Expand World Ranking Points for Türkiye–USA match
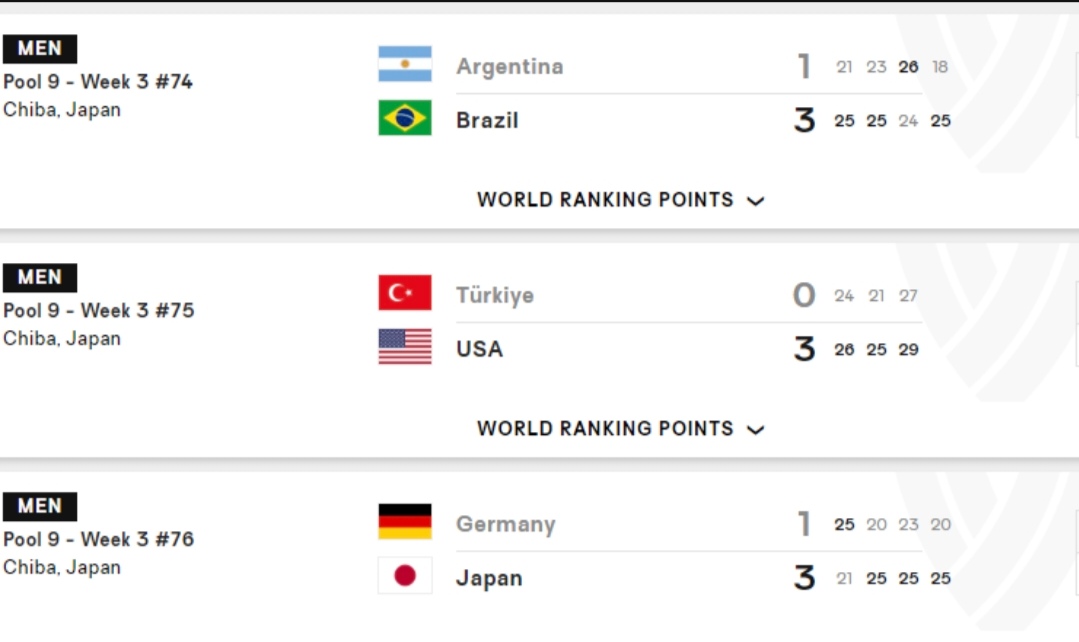Image resolution: width=1079 pixels, height=642 pixels. (x=621, y=429)
